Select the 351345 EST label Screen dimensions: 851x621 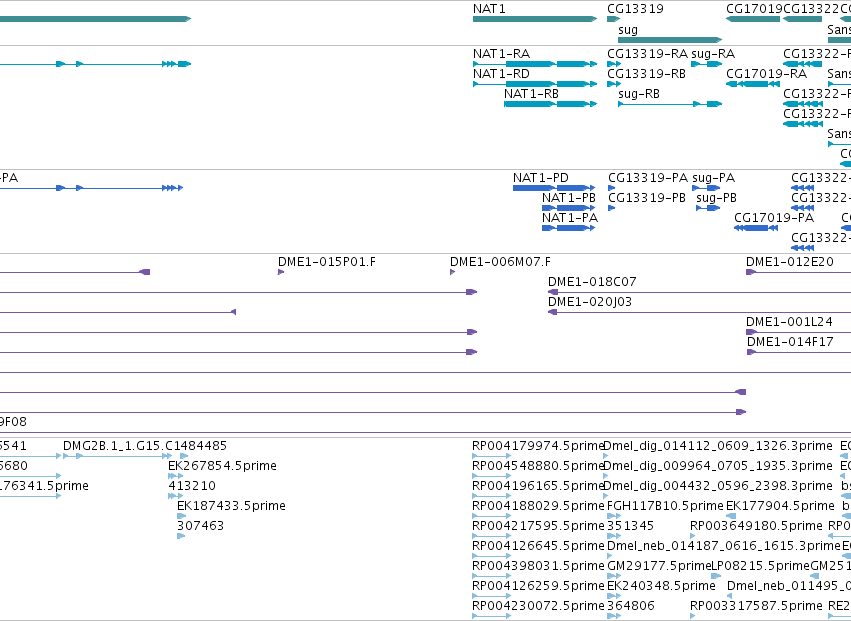[630, 526]
